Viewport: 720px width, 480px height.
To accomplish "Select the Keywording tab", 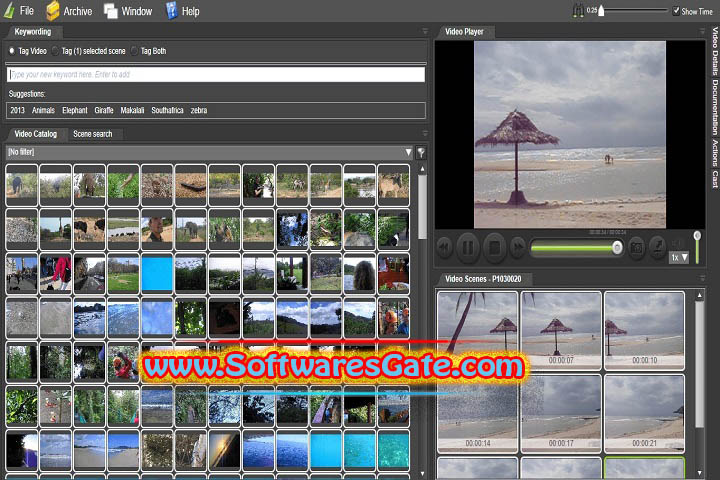I will (x=33, y=32).
